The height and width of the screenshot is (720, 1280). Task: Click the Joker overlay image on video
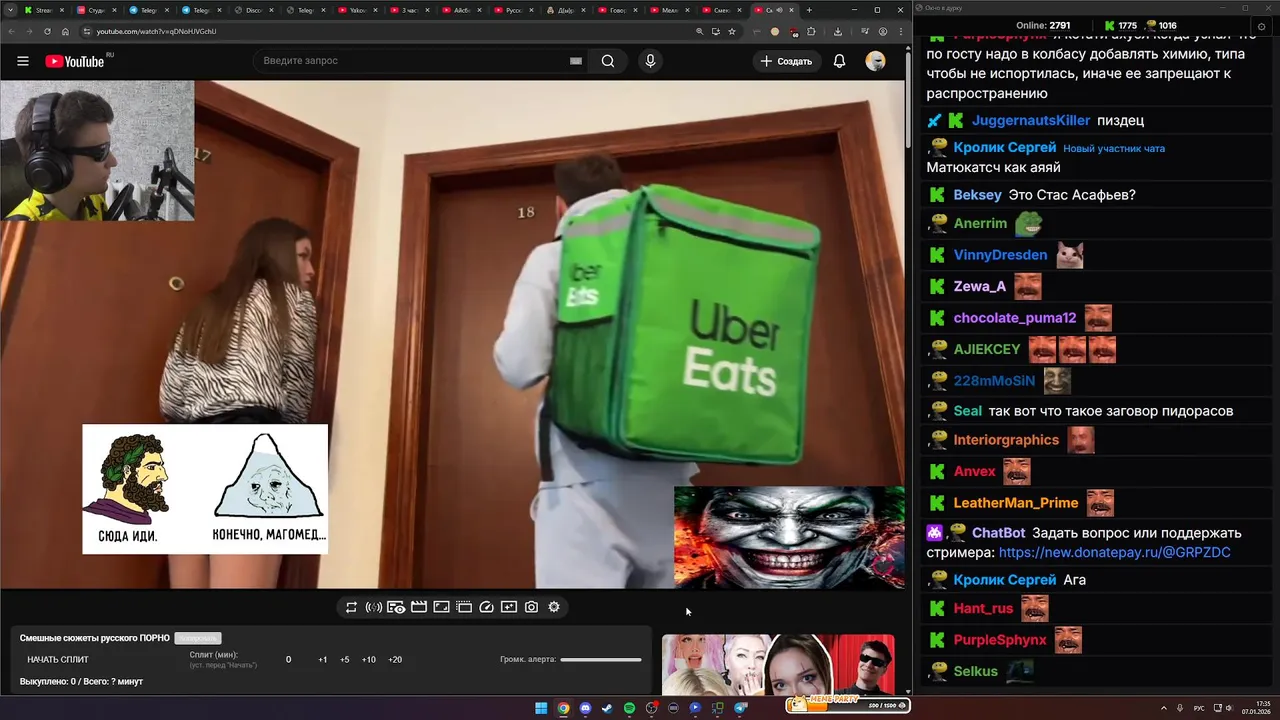[x=789, y=537]
